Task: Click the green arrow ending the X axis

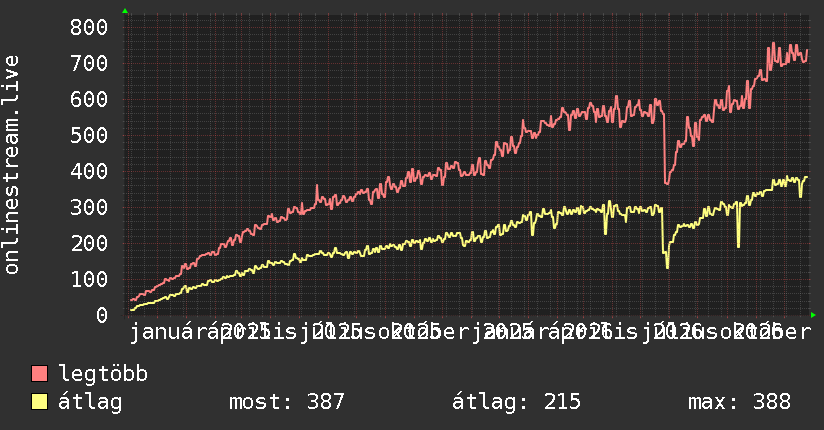Action: coord(813,315)
